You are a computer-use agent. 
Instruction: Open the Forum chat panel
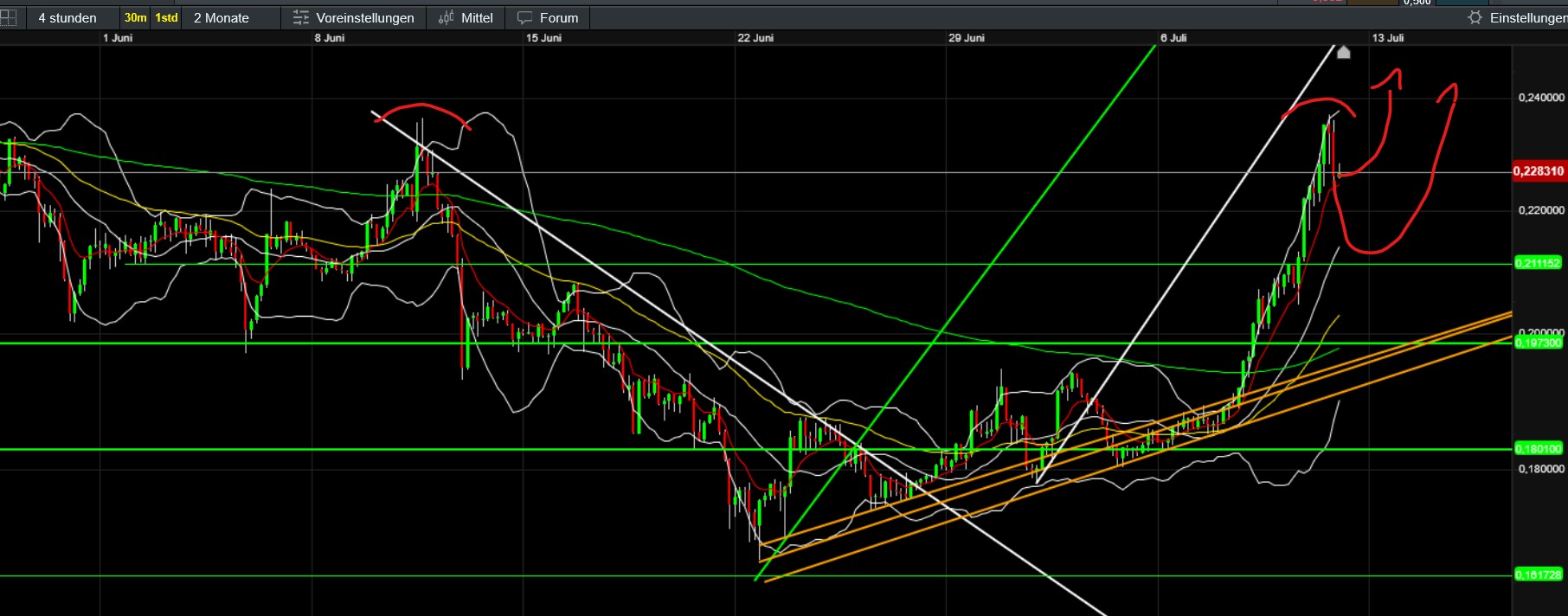pos(548,18)
